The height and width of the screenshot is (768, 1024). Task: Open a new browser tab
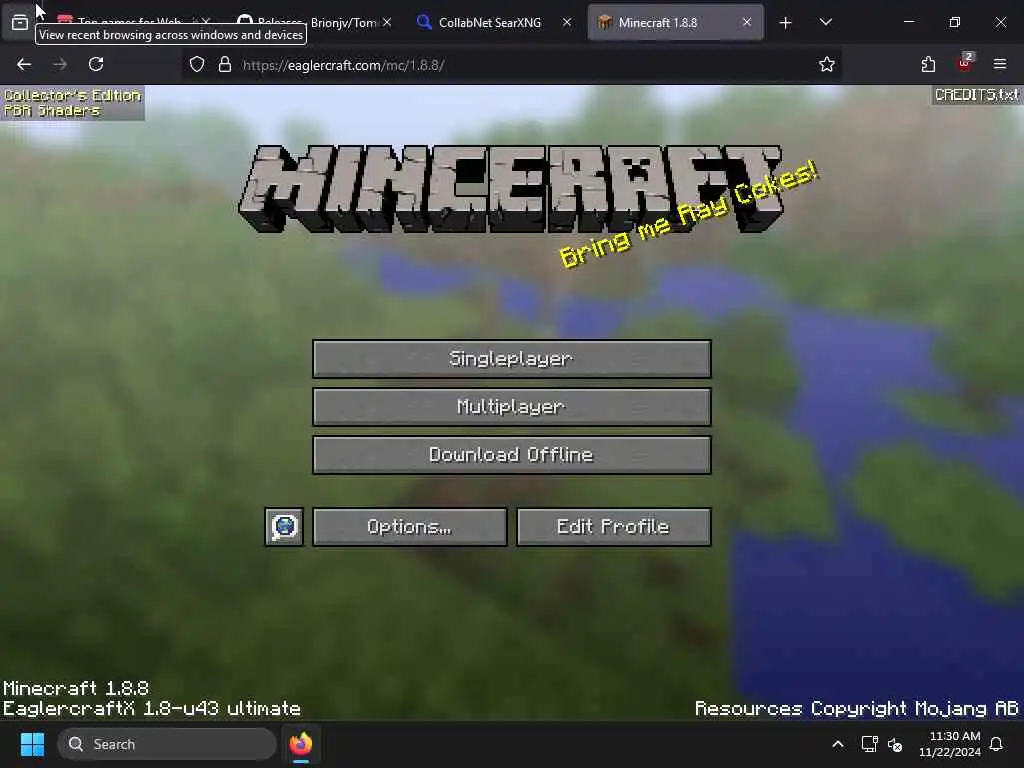coord(786,23)
